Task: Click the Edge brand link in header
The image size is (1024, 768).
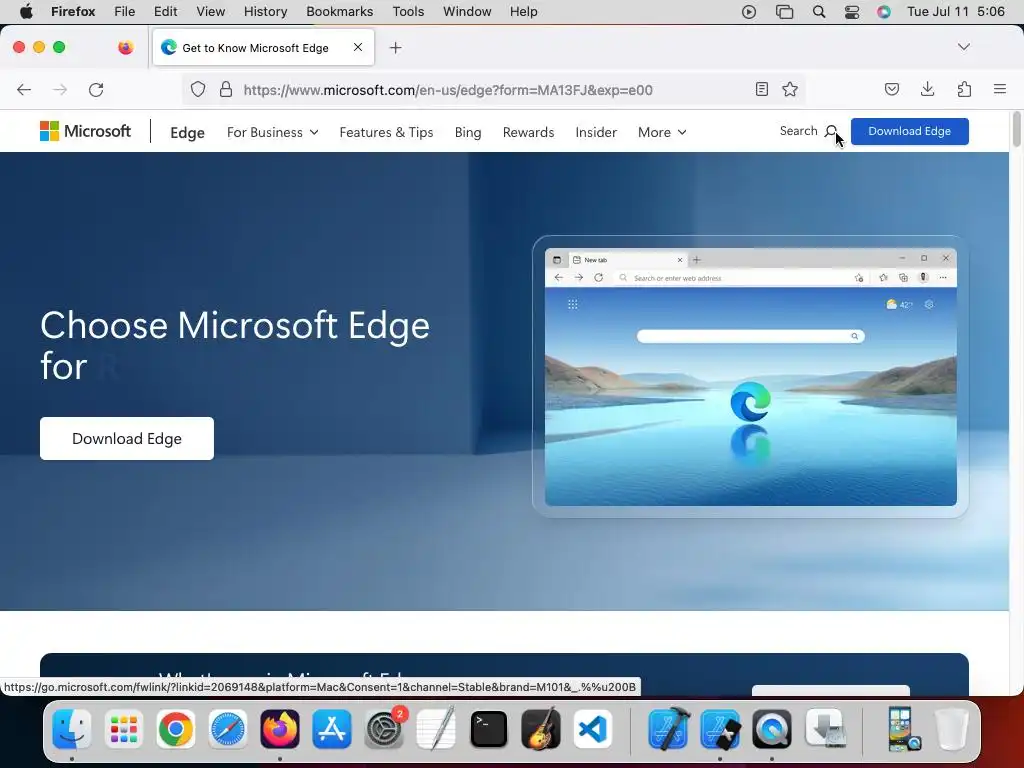Action: tap(187, 133)
